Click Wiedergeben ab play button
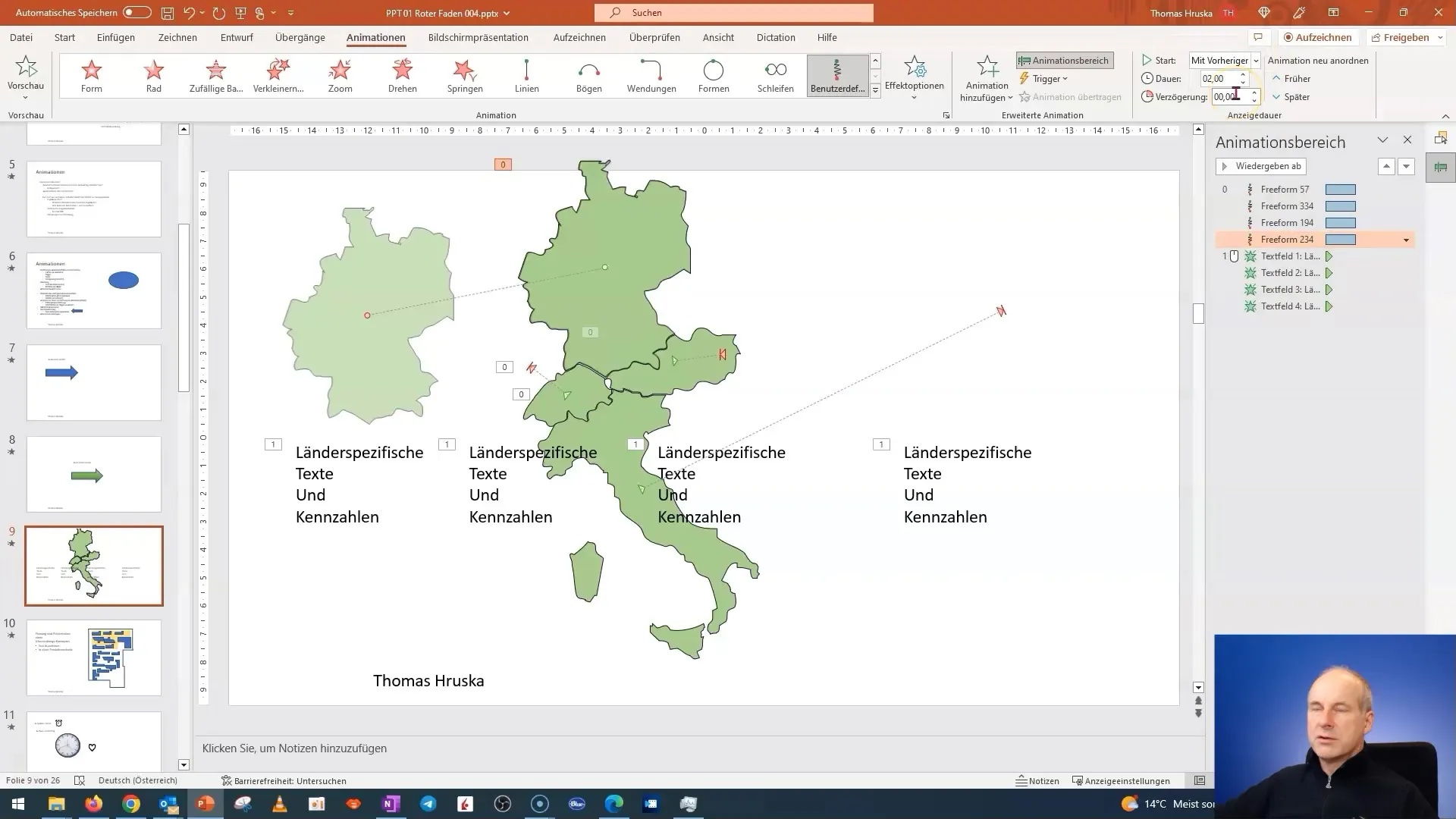This screenshot has width=1456, height=819. coord(1260,166)
